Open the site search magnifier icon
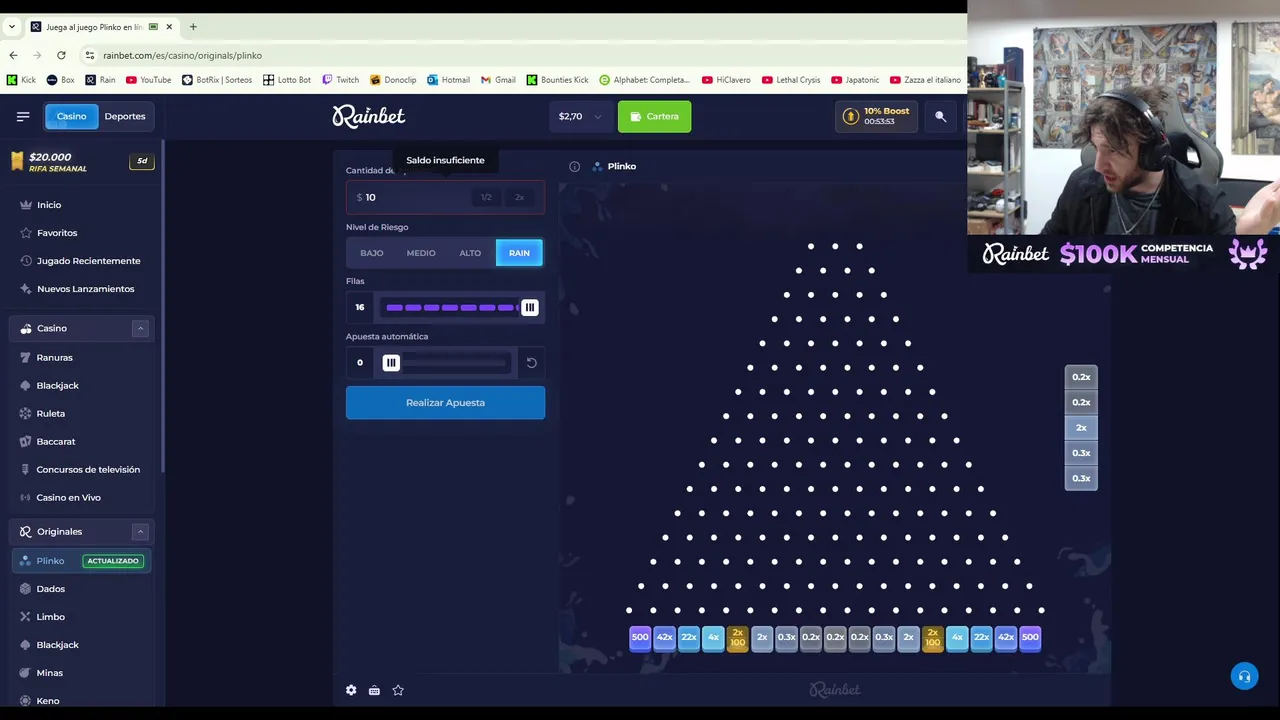This screenshot has width=1280, height=720. coord(940,116)
